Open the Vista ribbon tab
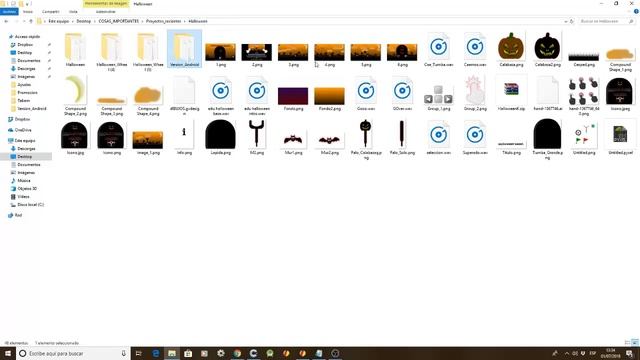Screen dimensions: 640x360 coord(73,12)
